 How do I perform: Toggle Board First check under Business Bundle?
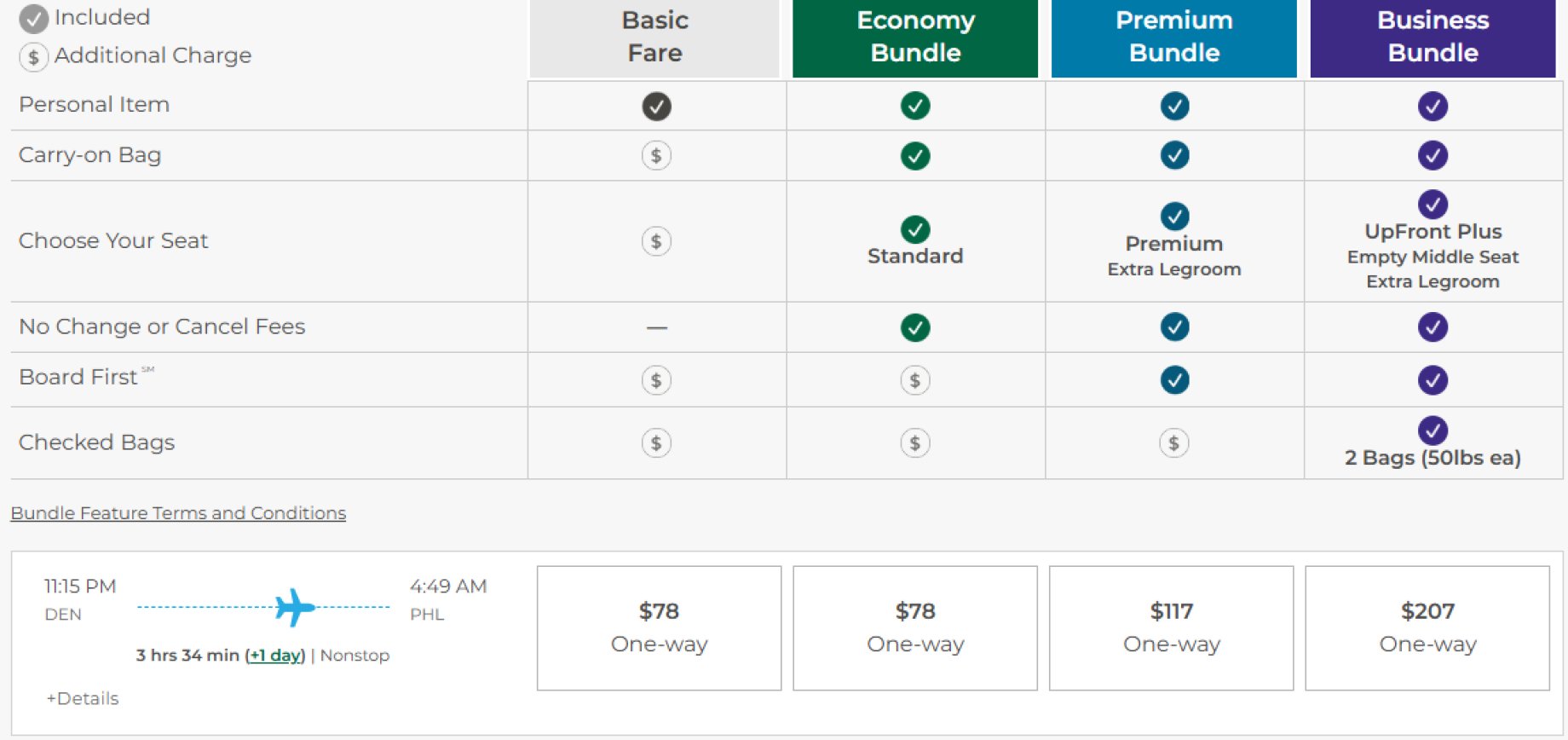[x=1432, y=379]
